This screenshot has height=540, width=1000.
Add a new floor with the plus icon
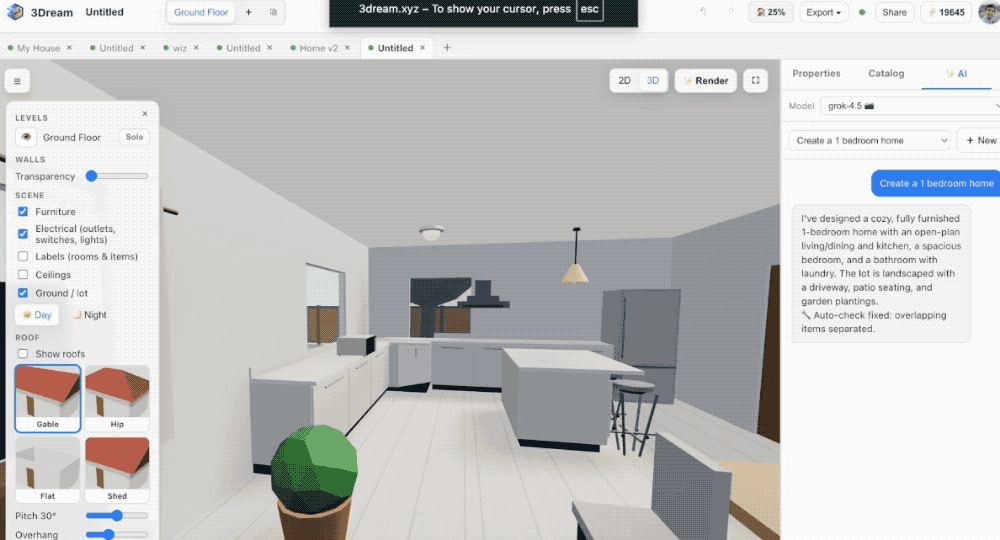(x=248, y=12)
